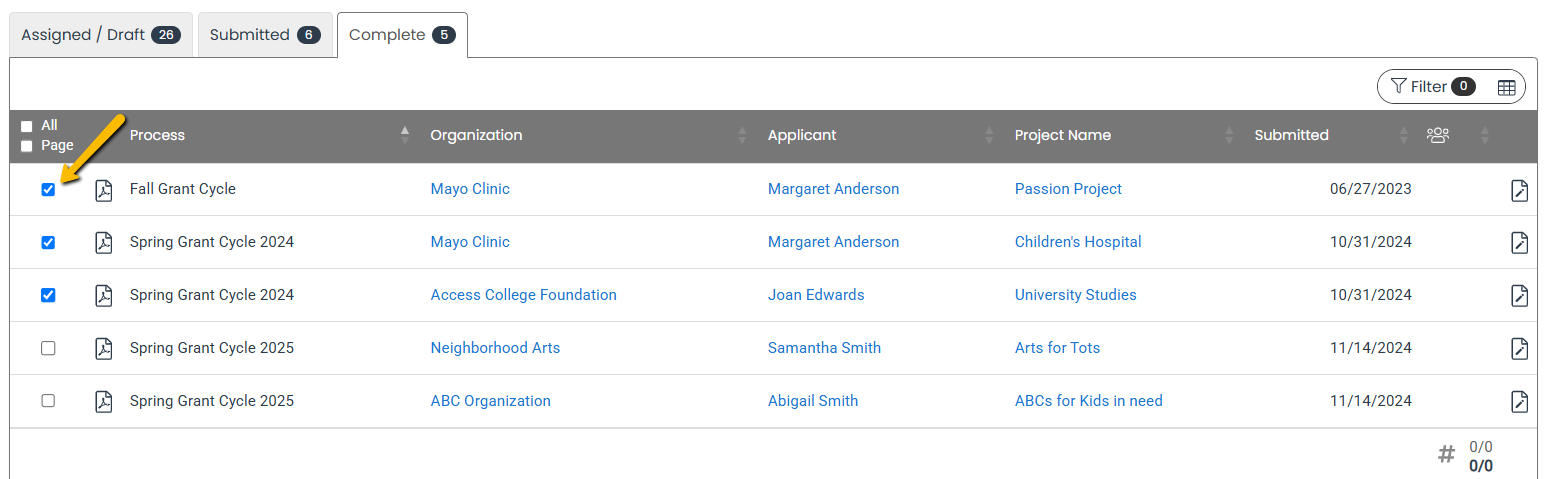Open PDF icon for Neighborhood Arts row
1552x479 pixels.
(104, 348)
